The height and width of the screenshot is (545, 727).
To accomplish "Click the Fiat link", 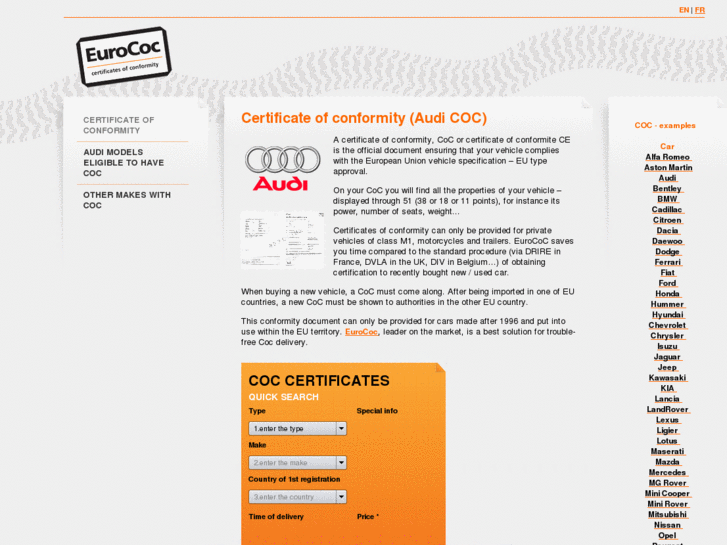I will 668,273.
